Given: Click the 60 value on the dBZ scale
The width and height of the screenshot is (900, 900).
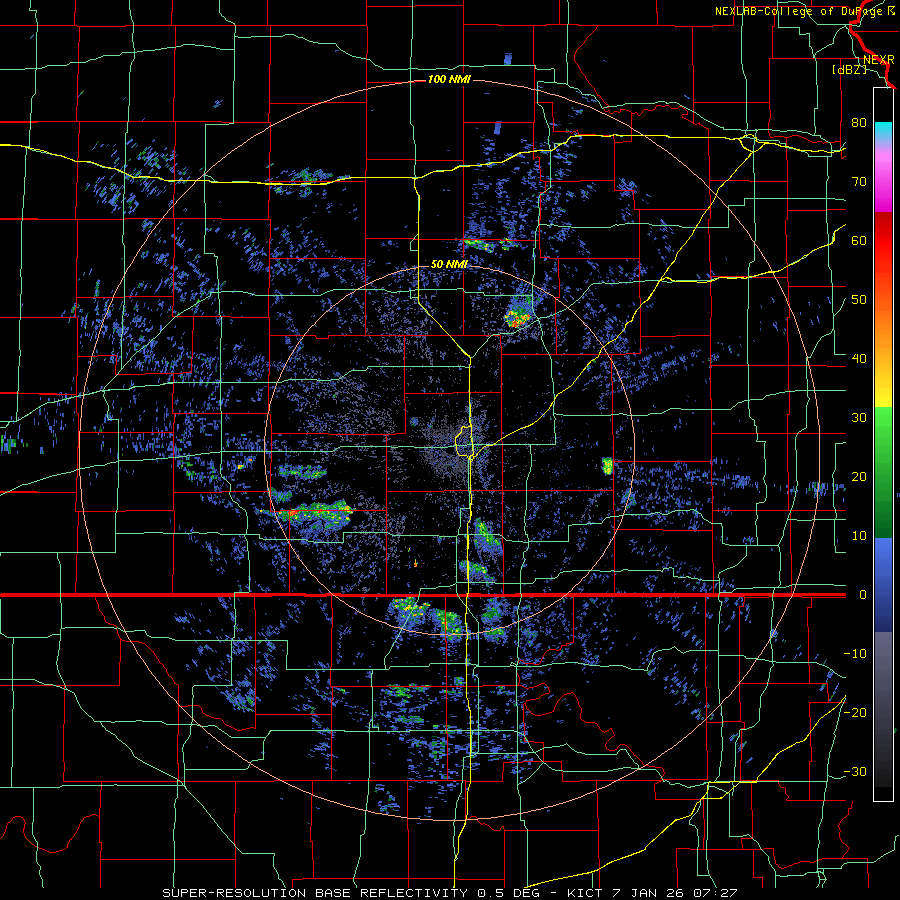Looking at the screenshot, I should (859, 240).
